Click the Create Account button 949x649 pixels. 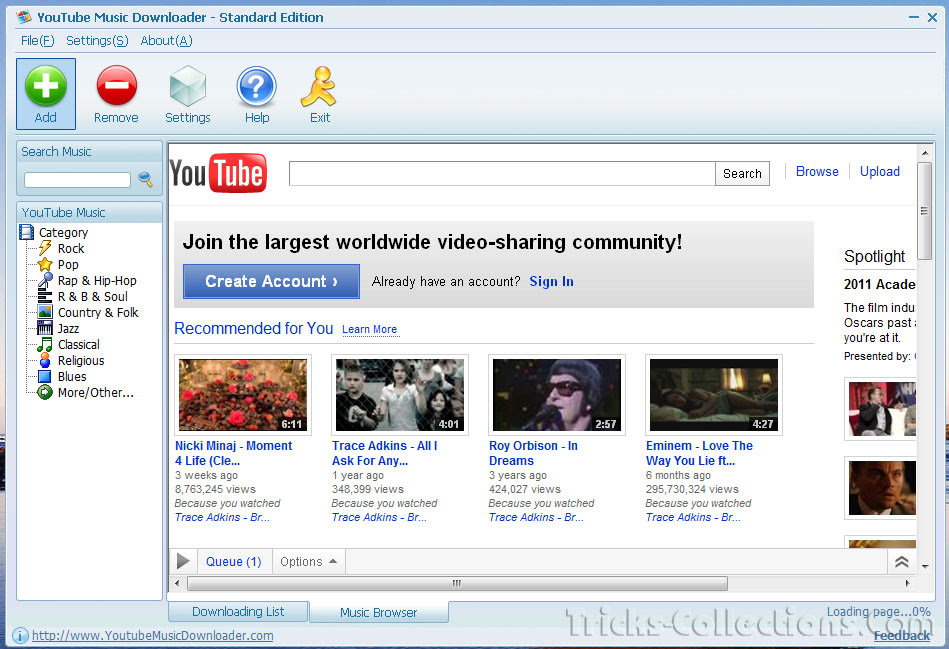(271, 282)
